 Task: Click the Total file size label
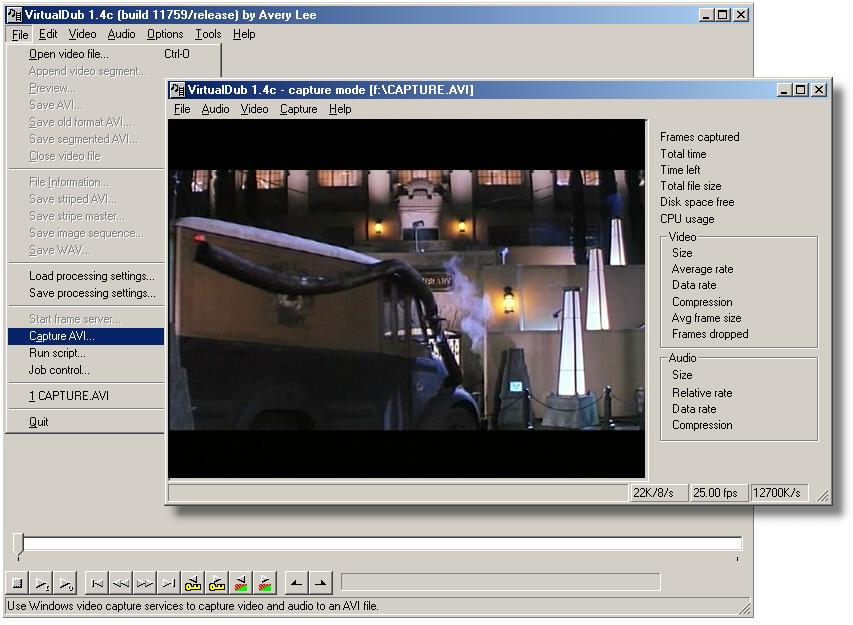click(x=690, y=186)
